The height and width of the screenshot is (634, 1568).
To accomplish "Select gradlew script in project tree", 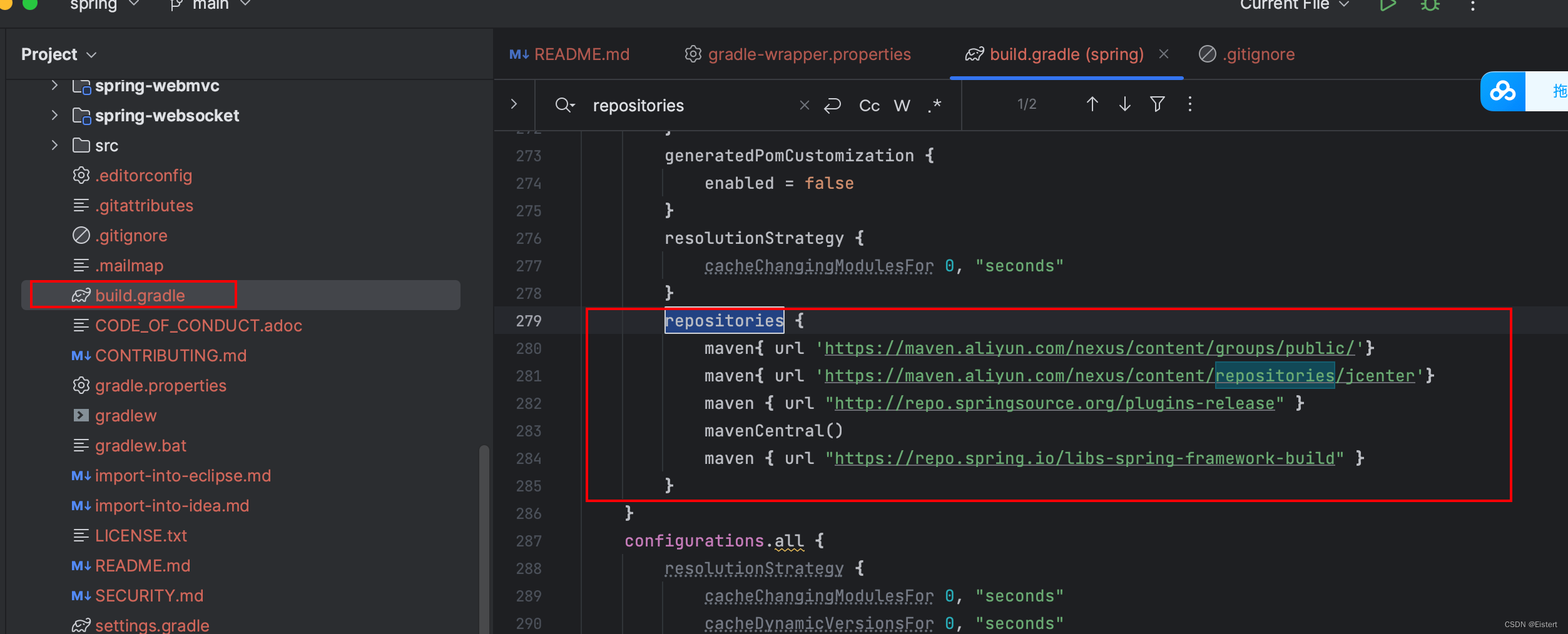I will [125, 416].
